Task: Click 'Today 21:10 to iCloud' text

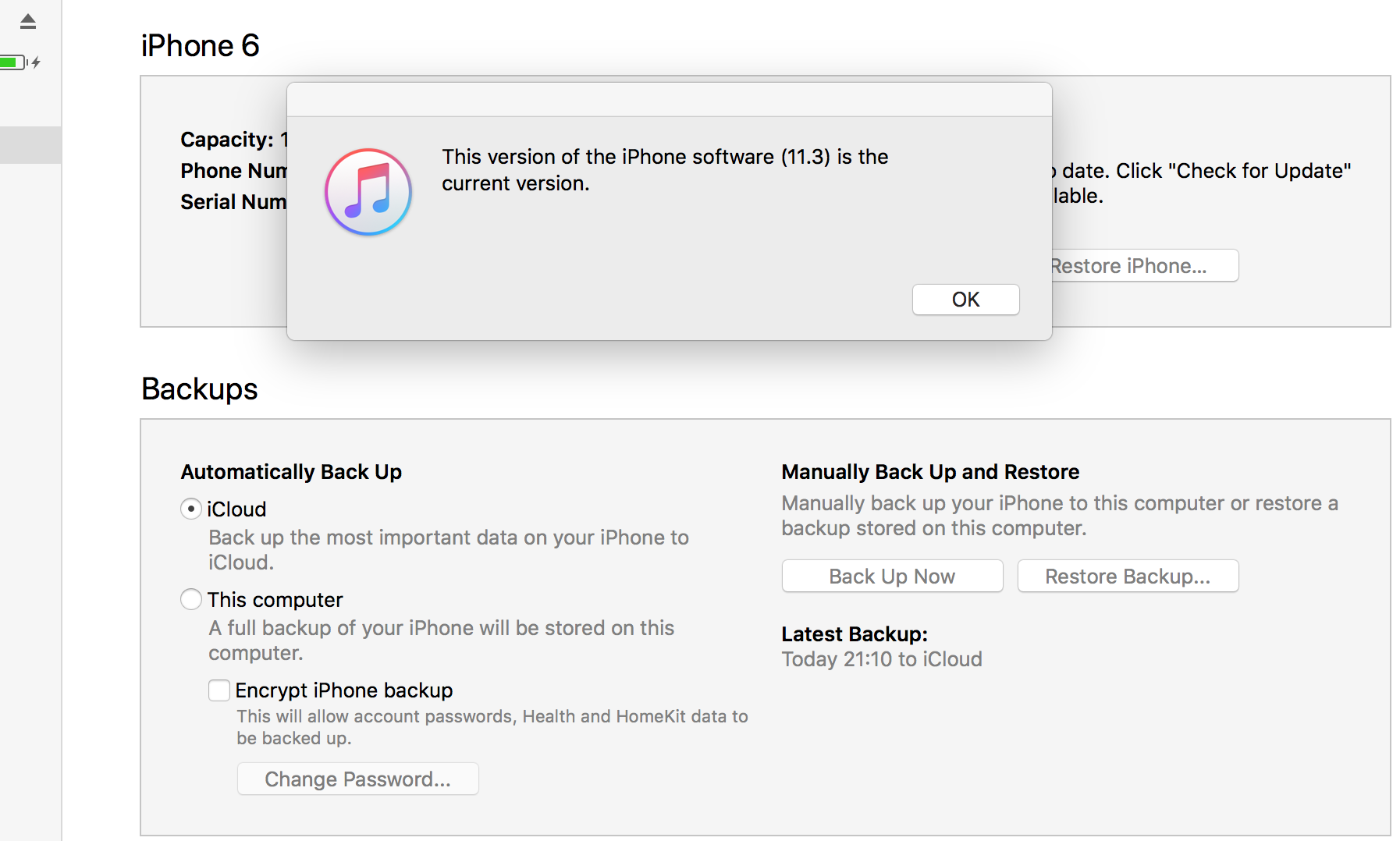Action: tap(882, 659)
